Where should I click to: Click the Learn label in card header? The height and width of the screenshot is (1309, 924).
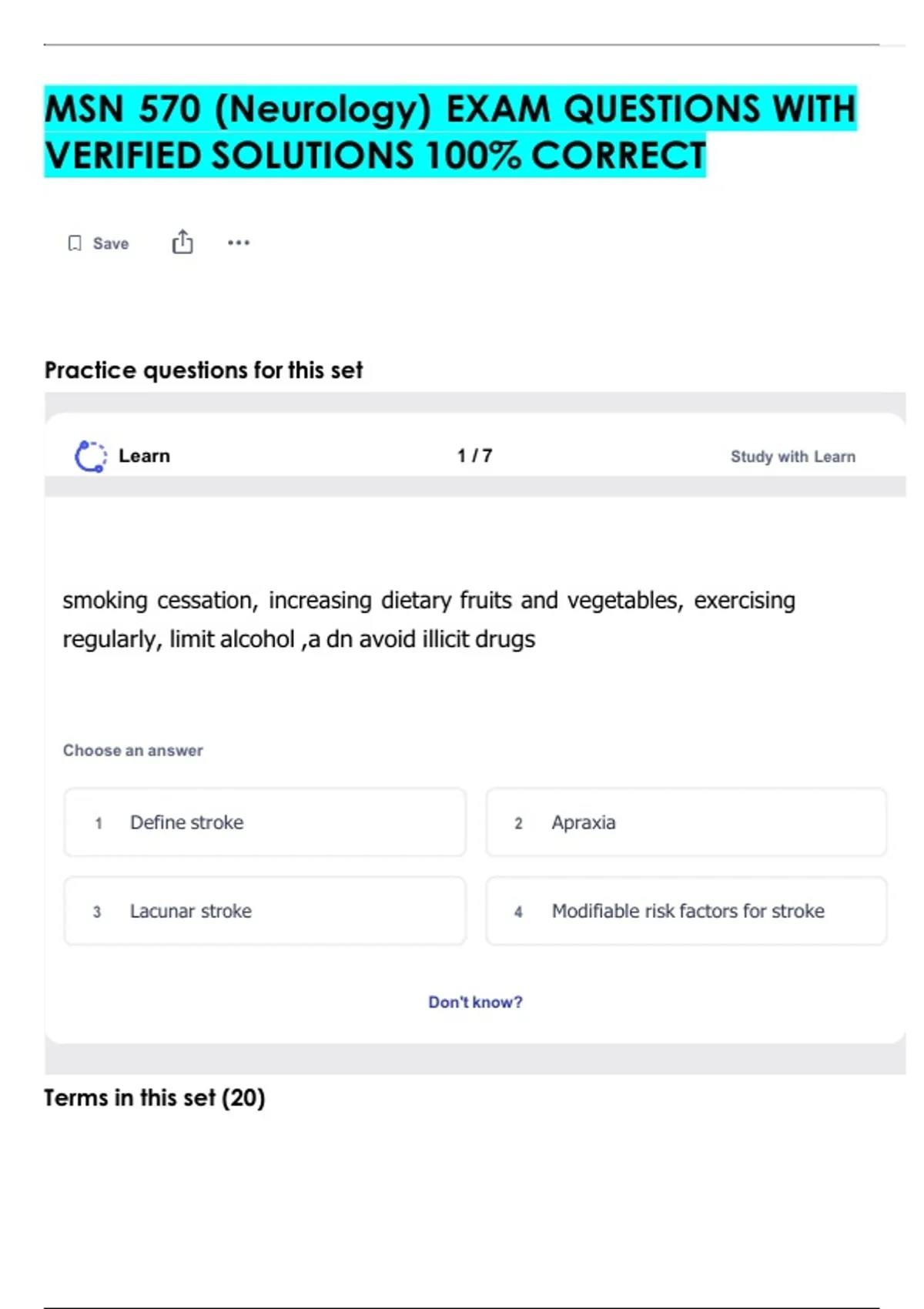[144, 456]
